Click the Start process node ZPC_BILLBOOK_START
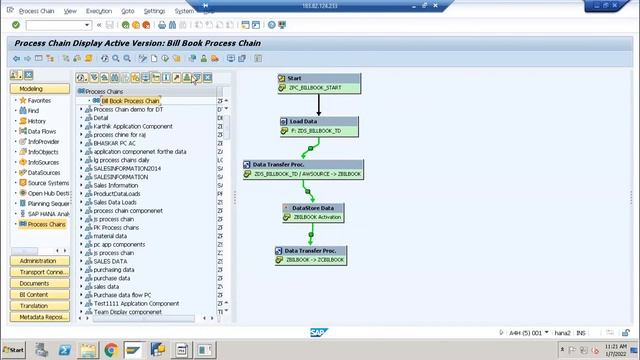The height and width of the screenshot is (360, 640). (x=319, y=83)
